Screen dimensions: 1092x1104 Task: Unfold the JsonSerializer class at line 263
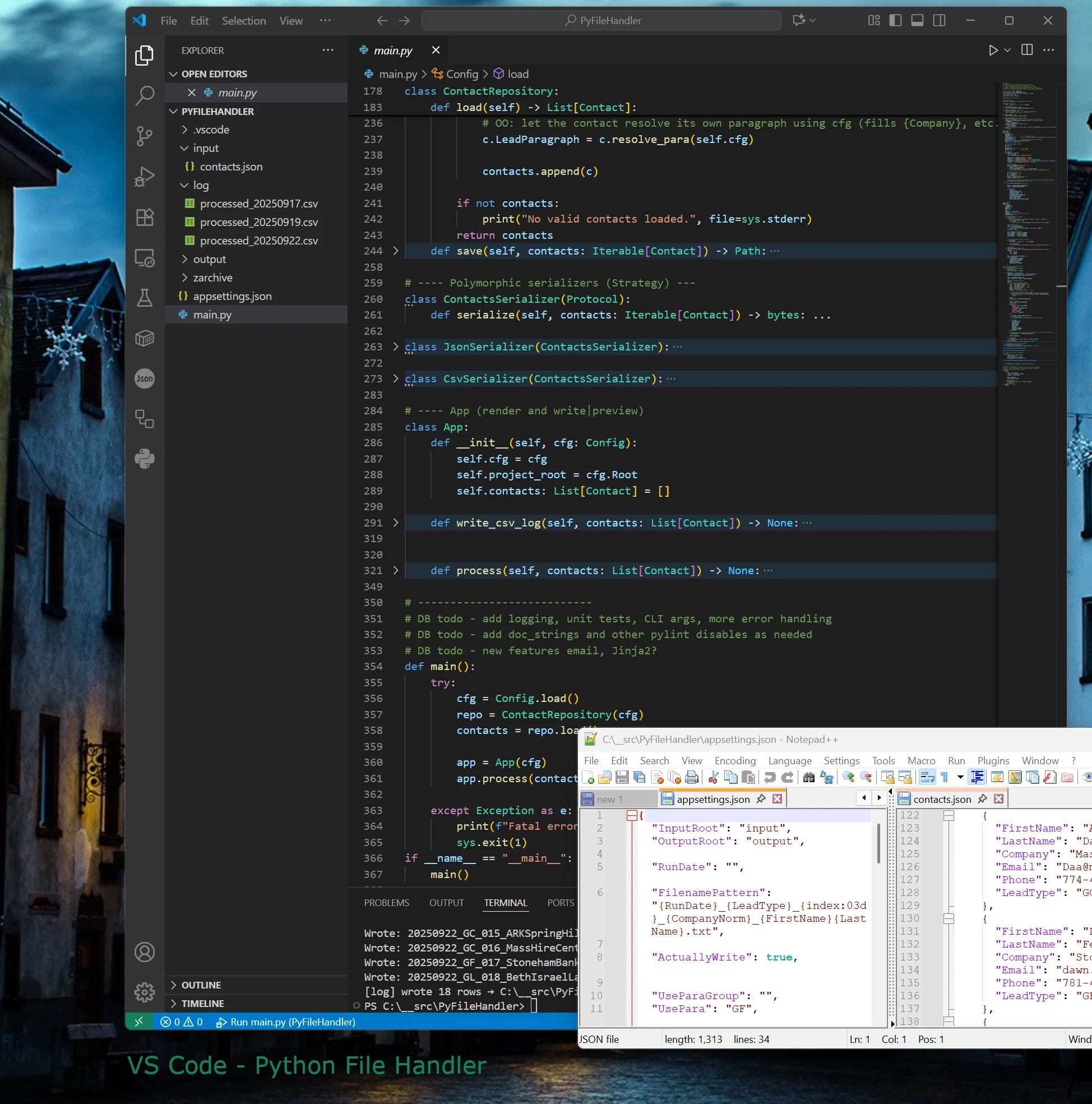coord(395,347)
